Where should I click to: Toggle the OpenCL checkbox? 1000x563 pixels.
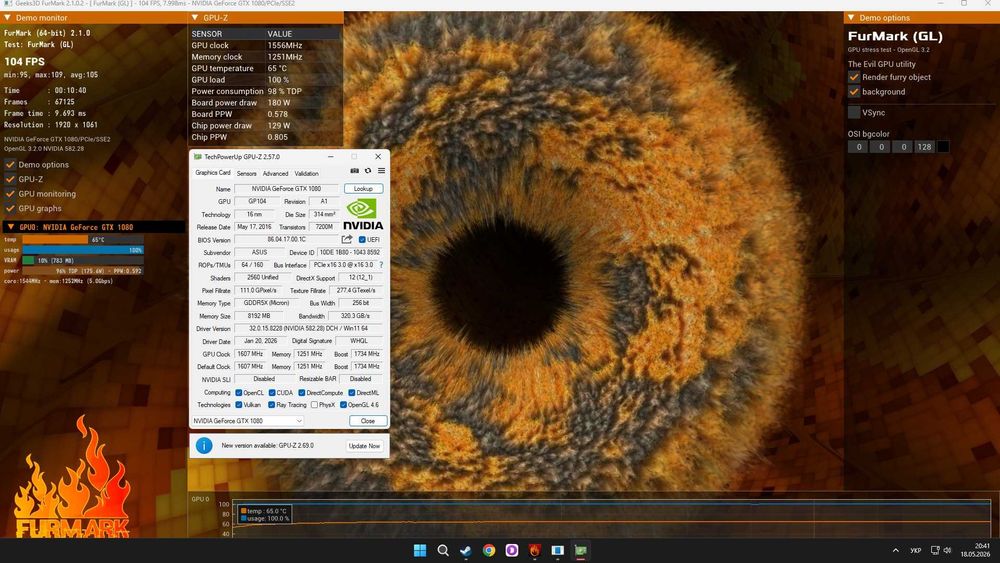(x=239, y=393)
